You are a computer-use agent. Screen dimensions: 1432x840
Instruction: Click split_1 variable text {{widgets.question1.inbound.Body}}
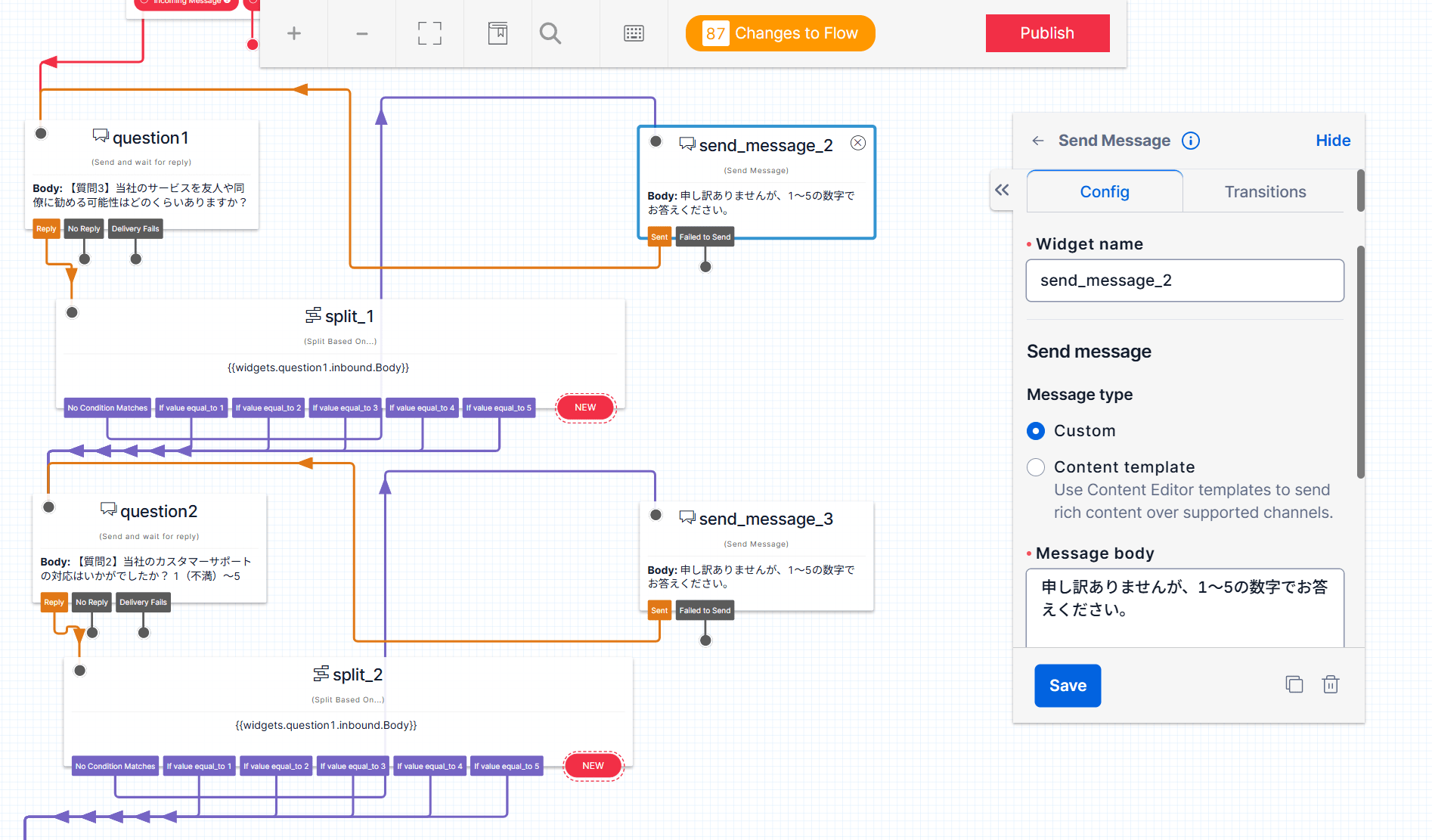(x=318, y=367)
